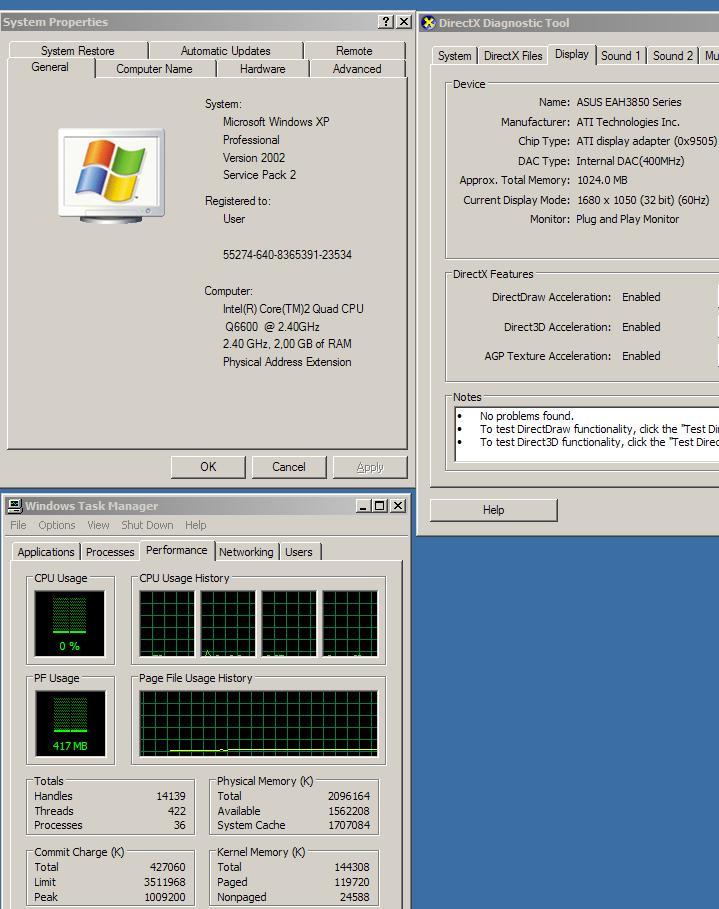The width and height of the screenshot is (719, 909).
Task: Close the System Properties dialog
Action: (403, 22)
